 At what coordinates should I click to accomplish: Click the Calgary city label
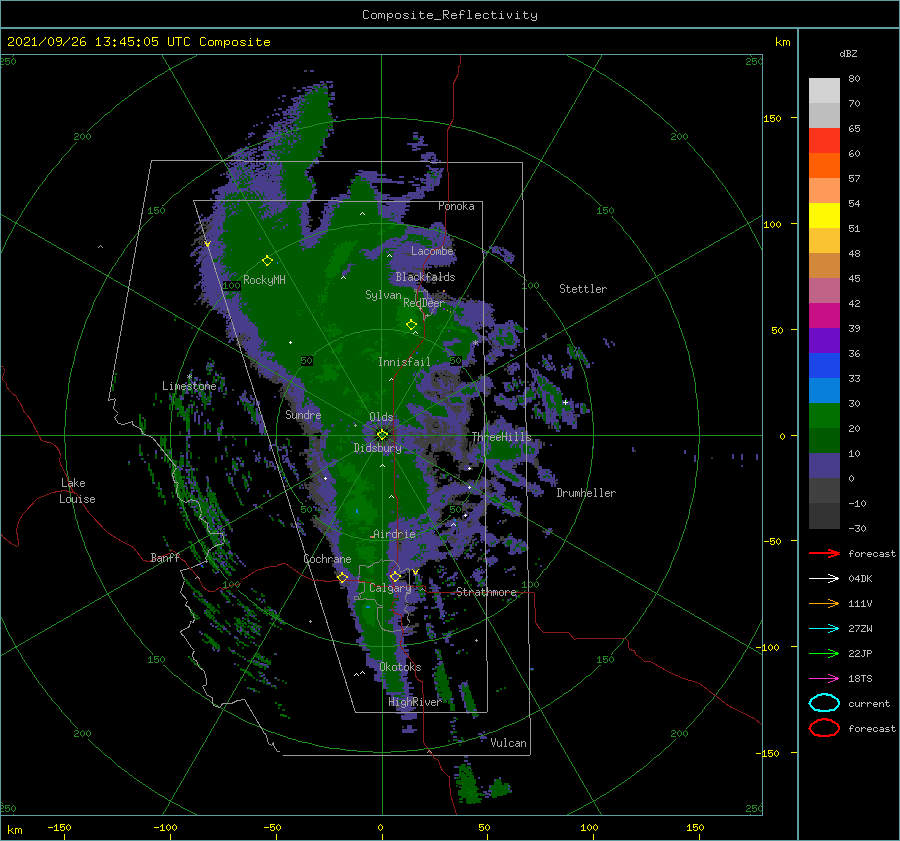(390, 588)
